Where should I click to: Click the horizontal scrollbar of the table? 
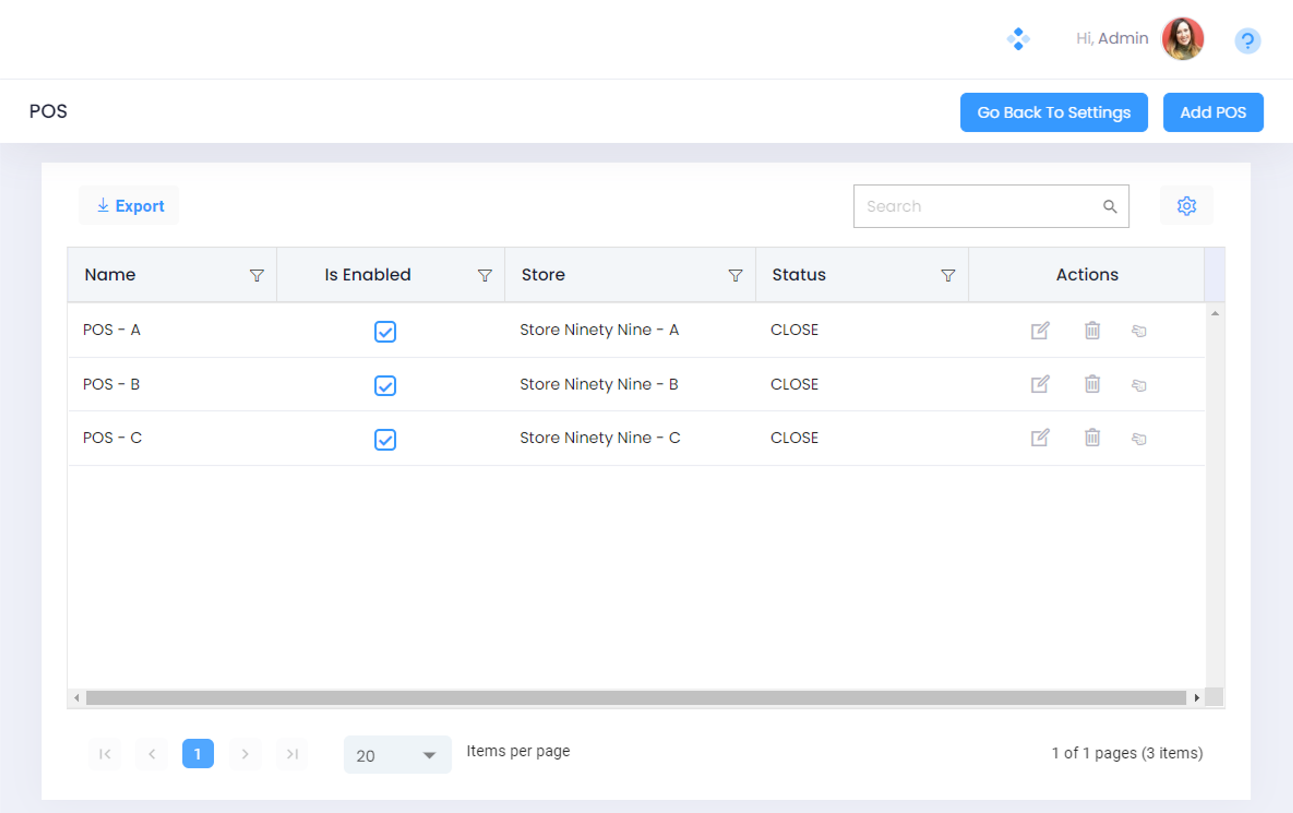(635, 698)
